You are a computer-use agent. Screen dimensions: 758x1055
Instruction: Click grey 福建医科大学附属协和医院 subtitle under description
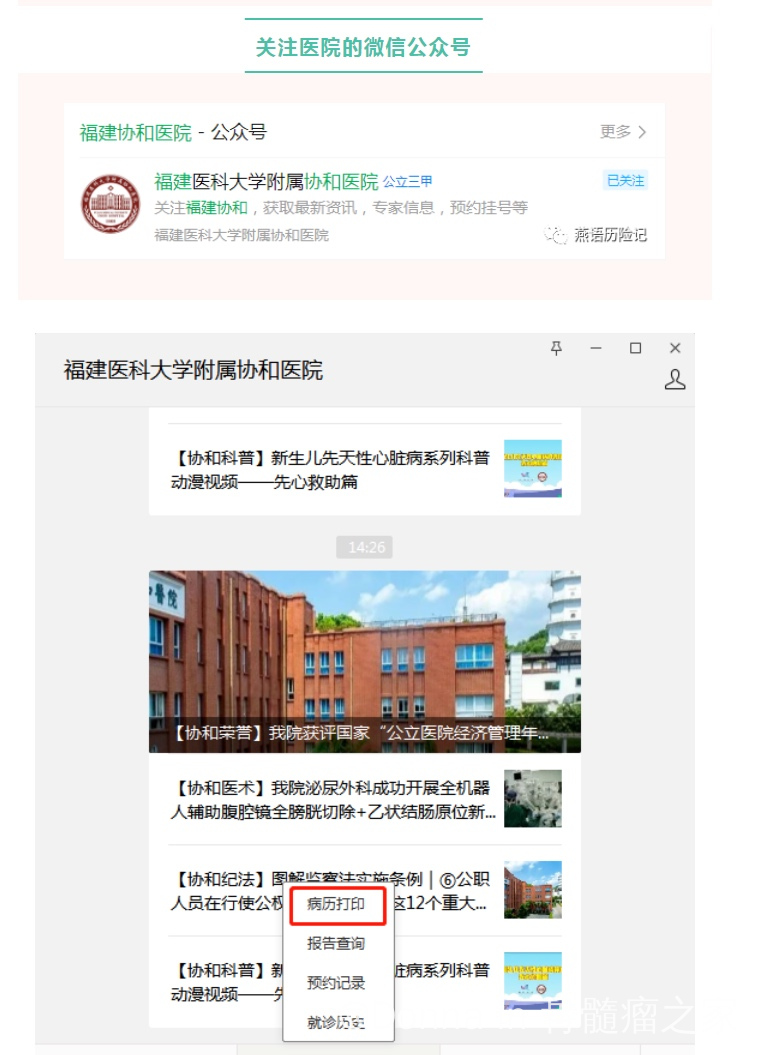(x=241, y=235)
